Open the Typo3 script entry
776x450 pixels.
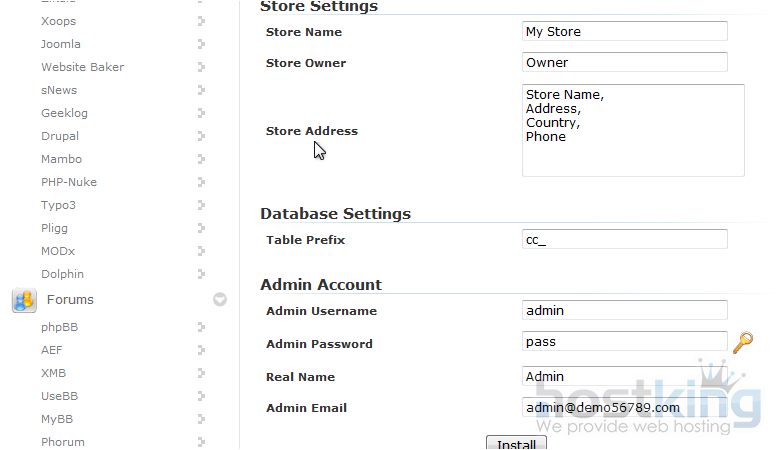pyautogui.click(x=58, y=205)
